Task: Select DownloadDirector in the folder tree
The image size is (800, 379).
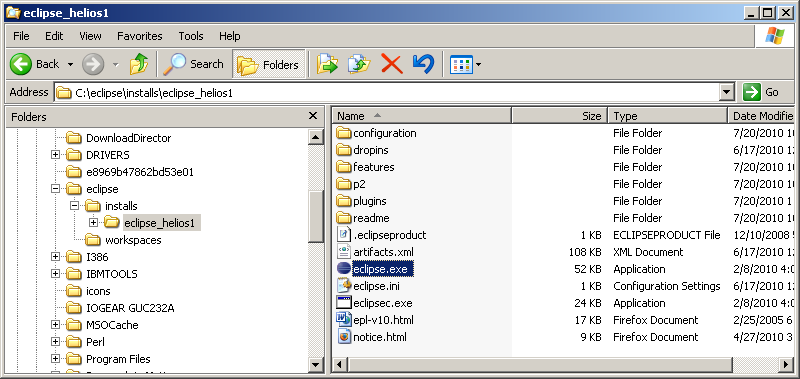Action: tap(129, 138)
